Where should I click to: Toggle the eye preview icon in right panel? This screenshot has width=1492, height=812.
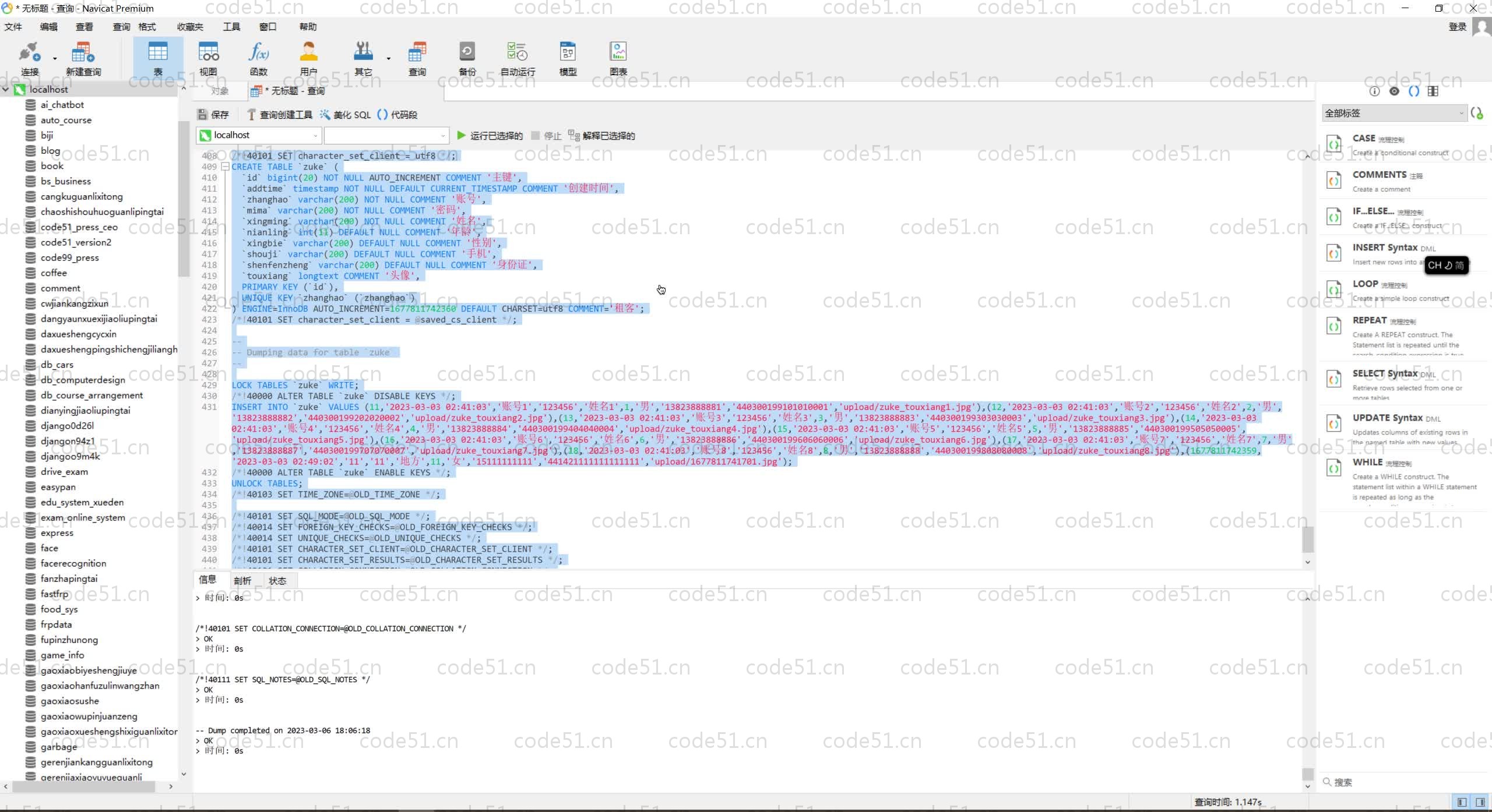tap(1394, 91)
